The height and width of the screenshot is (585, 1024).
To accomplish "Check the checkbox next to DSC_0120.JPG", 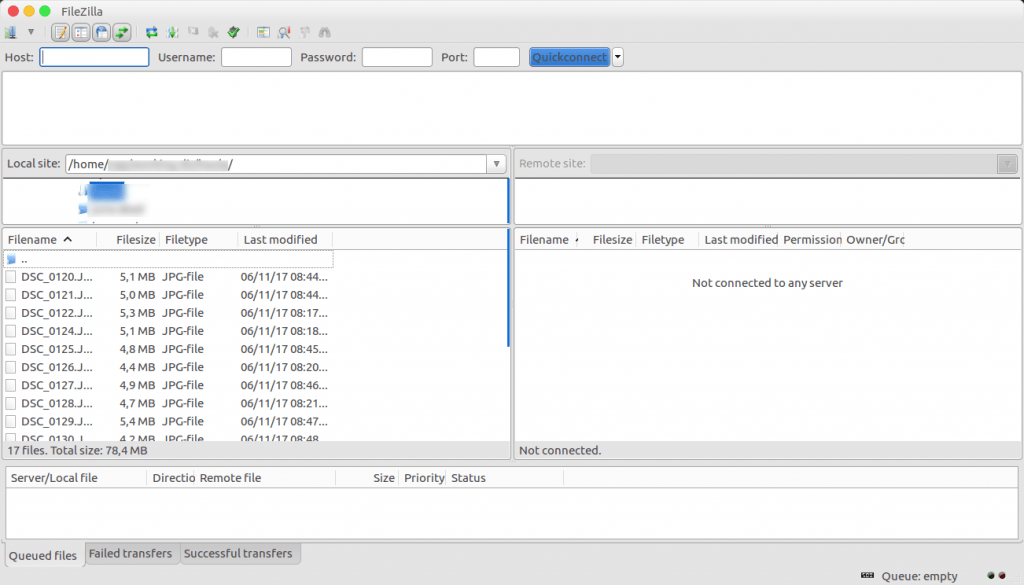I will 10,276.
